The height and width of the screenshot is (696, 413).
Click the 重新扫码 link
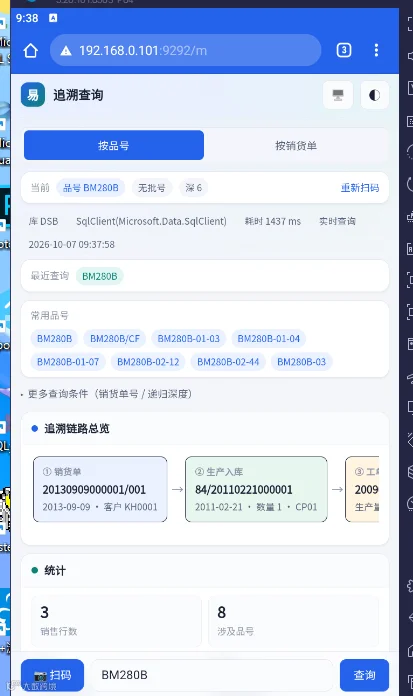[x=360, y=188]
